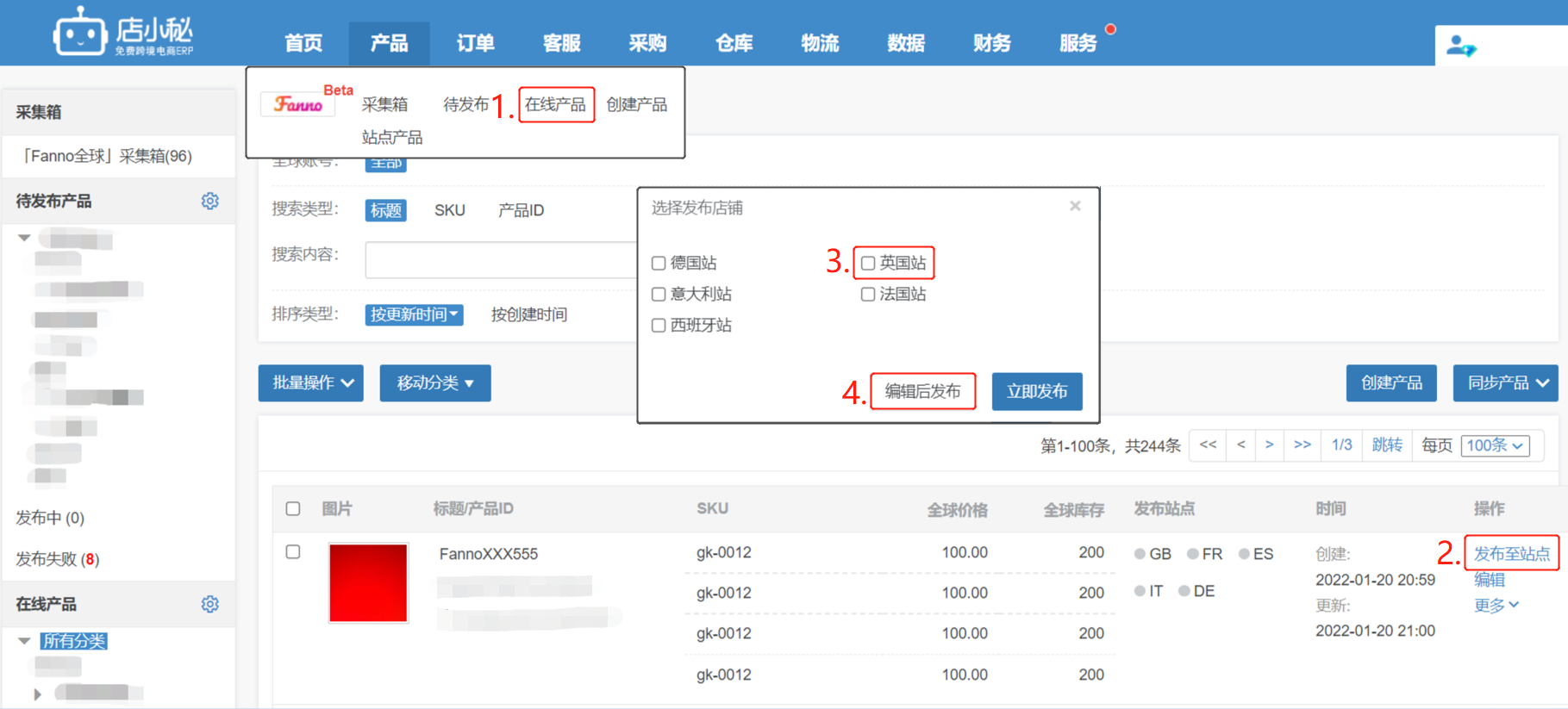Screen dimensions: 1568x709
Task: Expand the 更多 actions menu
Action: (x=1496, y=606)
